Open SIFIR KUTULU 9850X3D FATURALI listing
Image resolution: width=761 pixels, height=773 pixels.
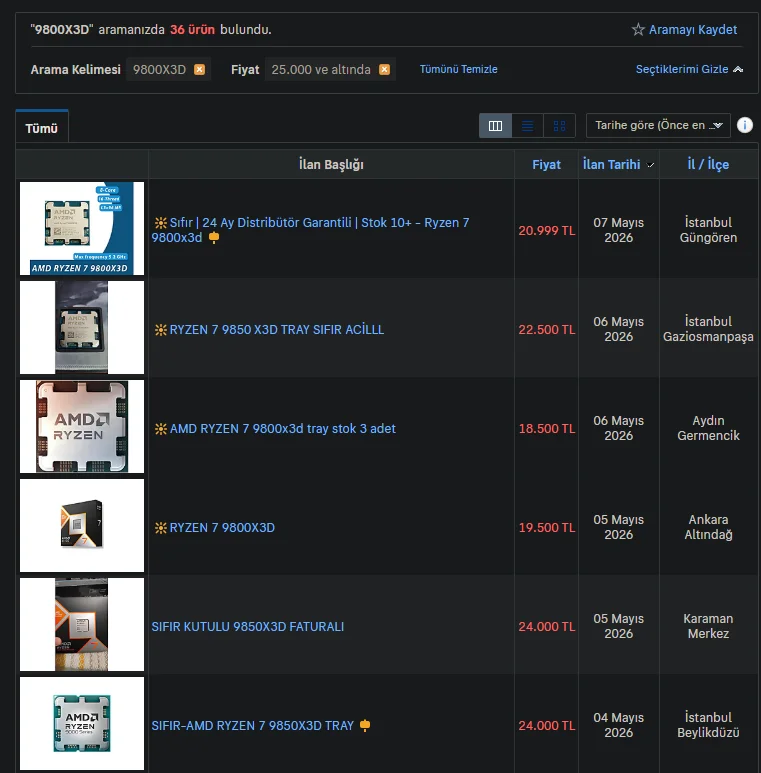pyautogui.click(x=247, y=627)
